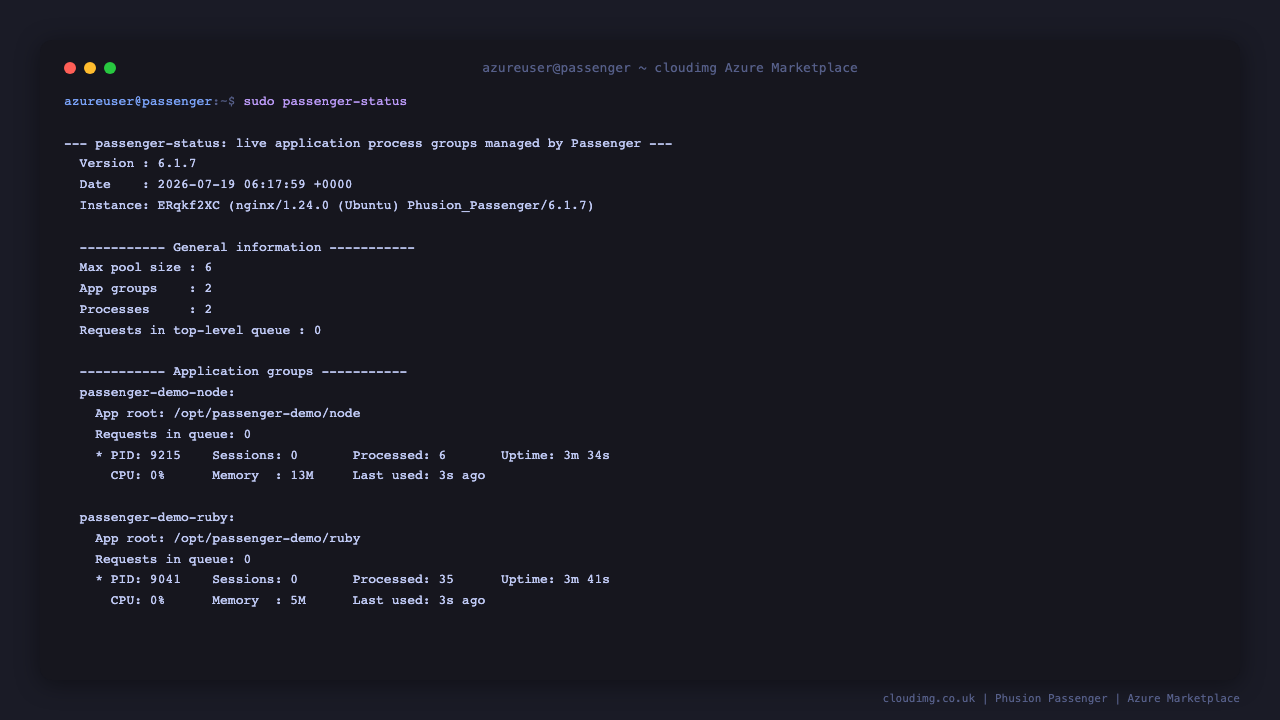Click the terminal title 'azureuser@passenger ~ cloudimg Azure Marketplace'

point(670,68)
